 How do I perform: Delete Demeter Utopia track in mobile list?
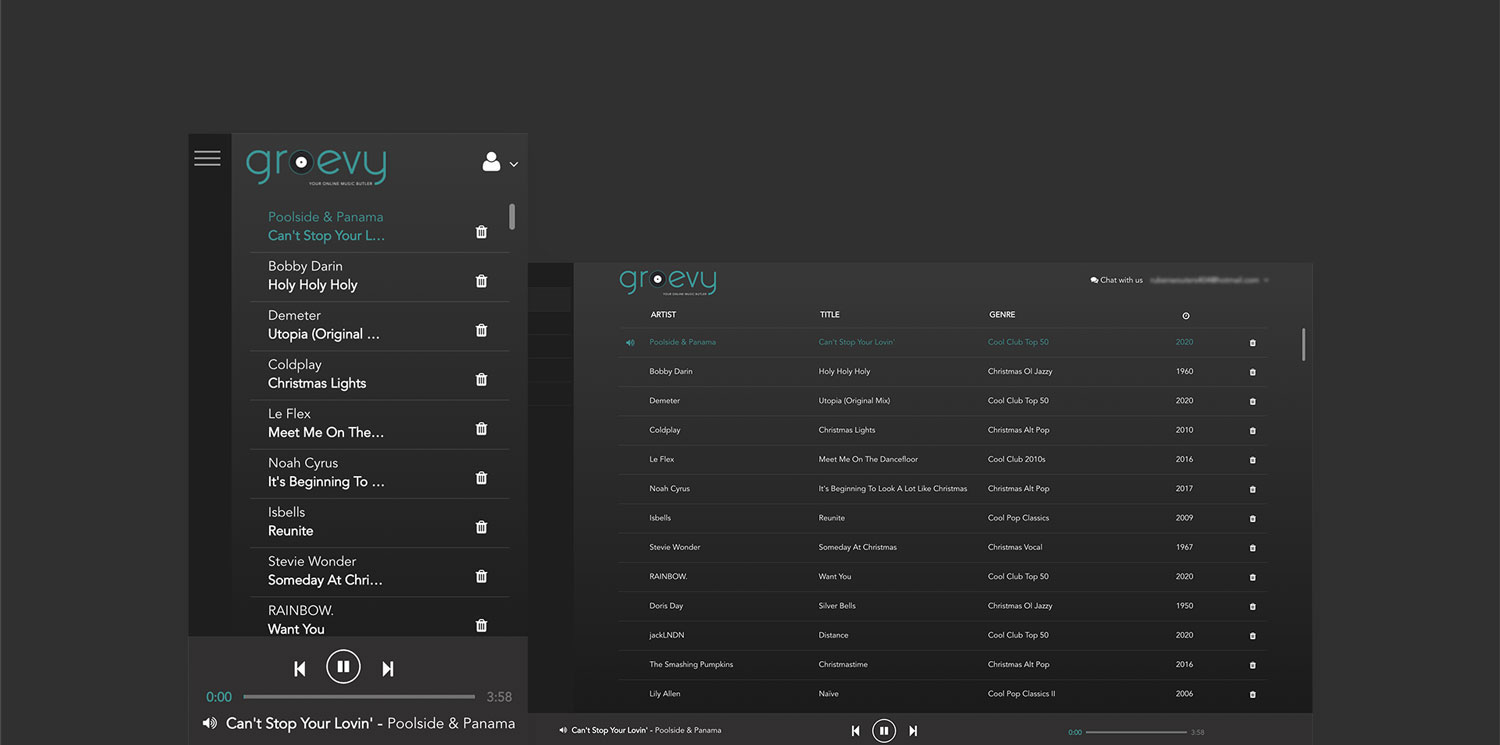pos(481,330)
